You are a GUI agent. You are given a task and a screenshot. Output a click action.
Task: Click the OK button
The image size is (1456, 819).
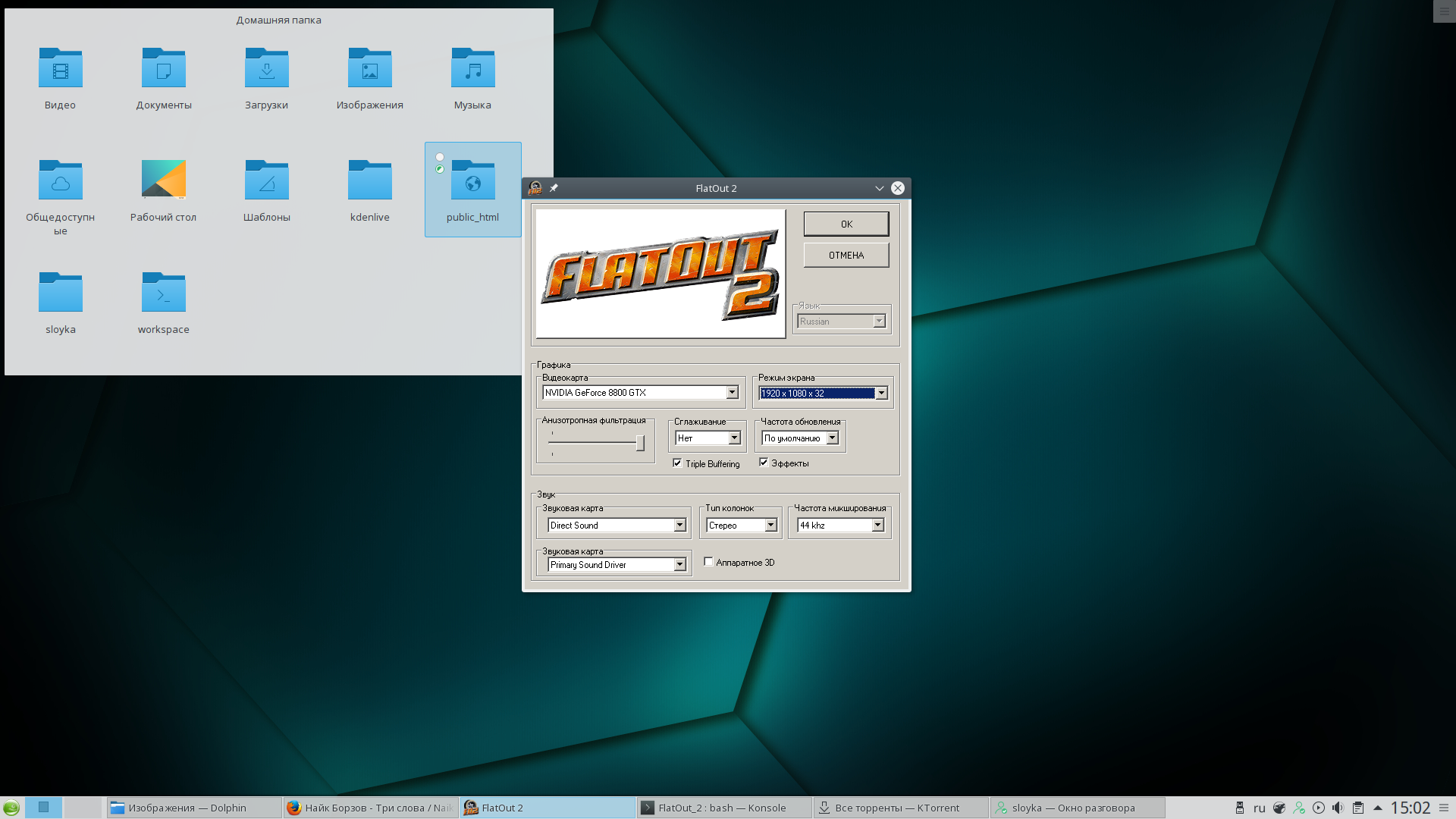846,224
